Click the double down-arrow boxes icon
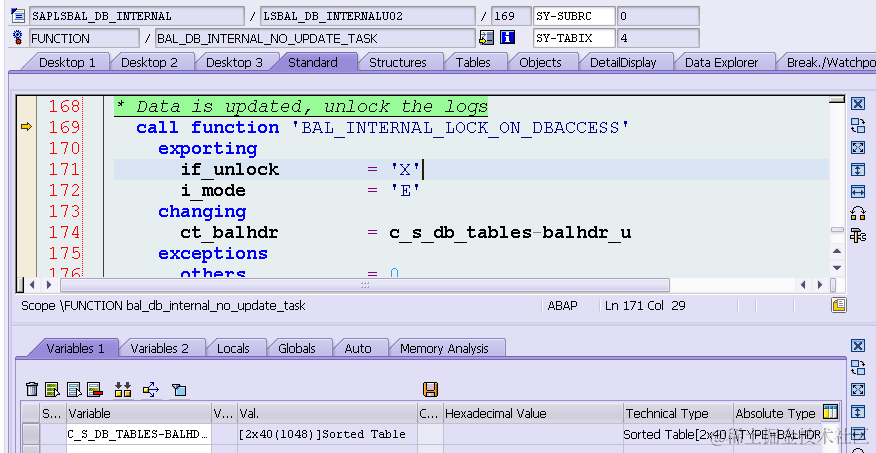 click(x=123, y=389)
